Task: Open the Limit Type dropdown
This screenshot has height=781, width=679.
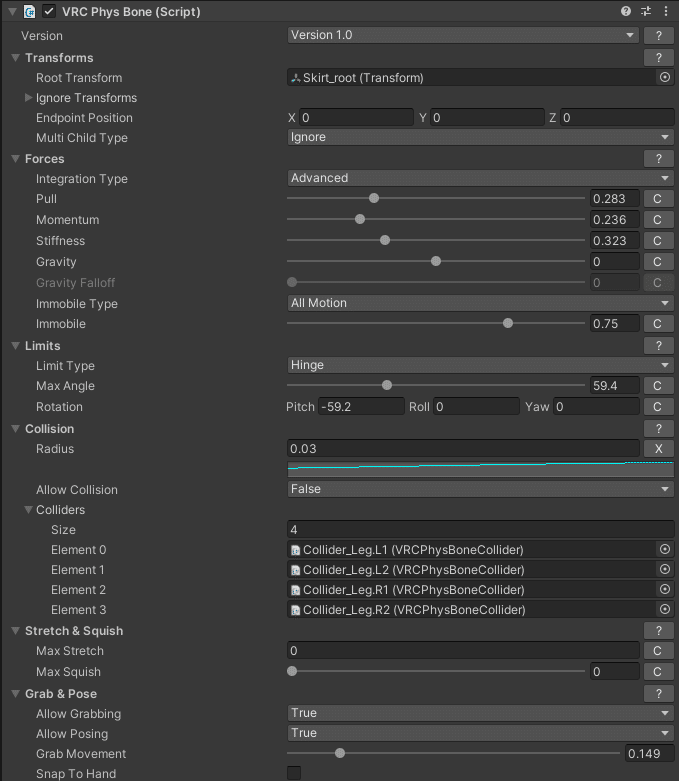Action: coord(480,365)
